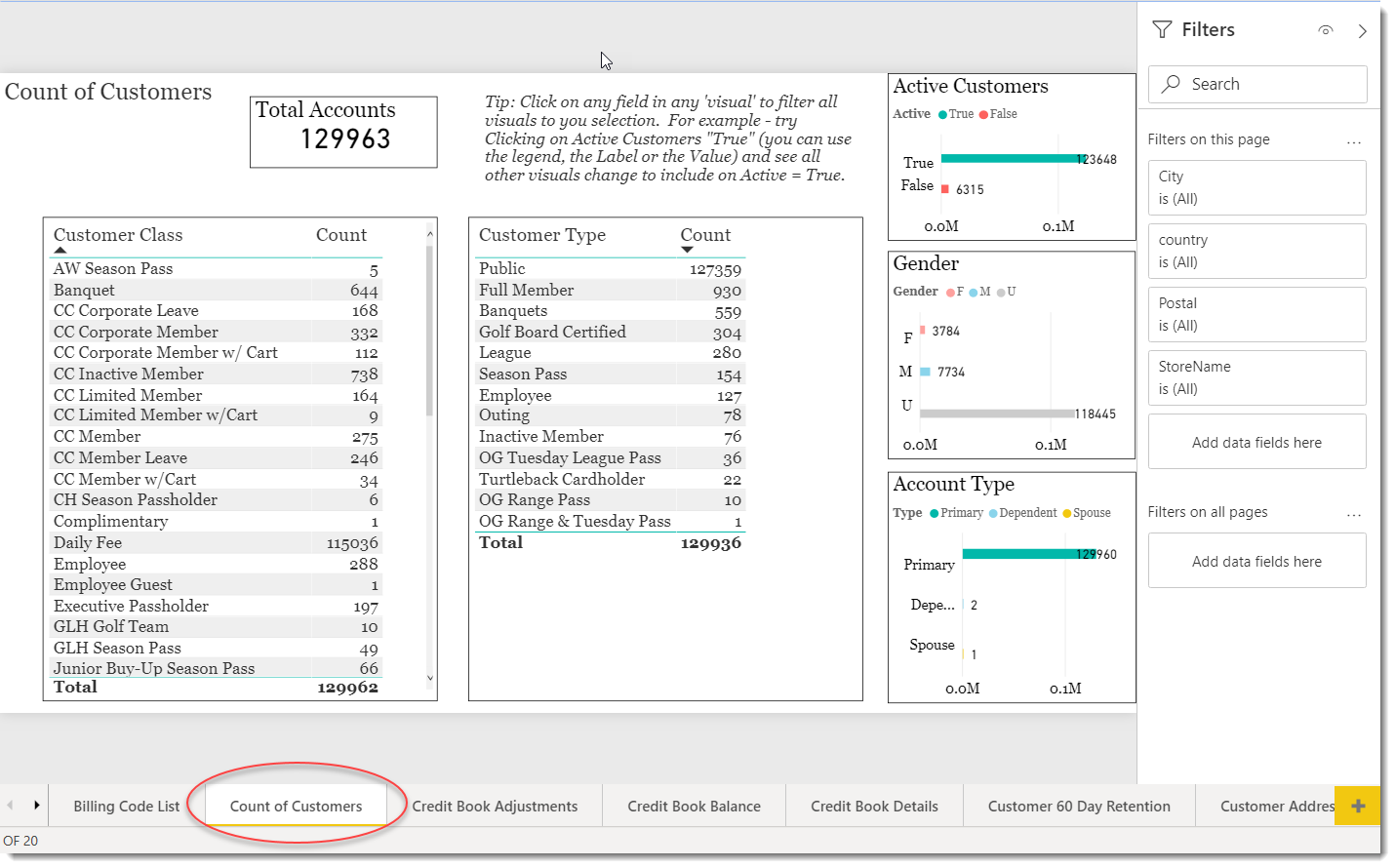
Task: Add a new report page with plus button
Action: click(1357, 806)
